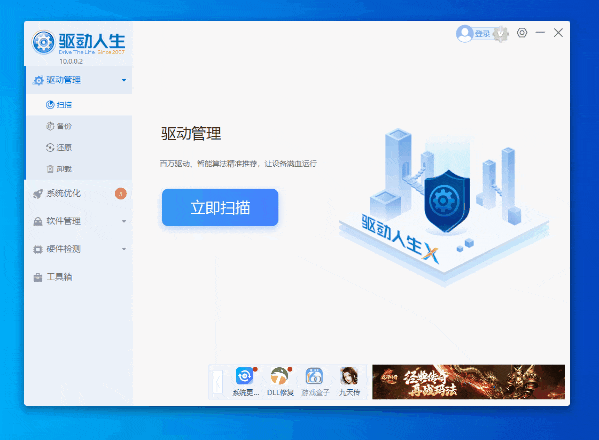Open the 还原 restore sub-item
The width and height of the screenshot is (599, 440).
[x=79, y=147]
